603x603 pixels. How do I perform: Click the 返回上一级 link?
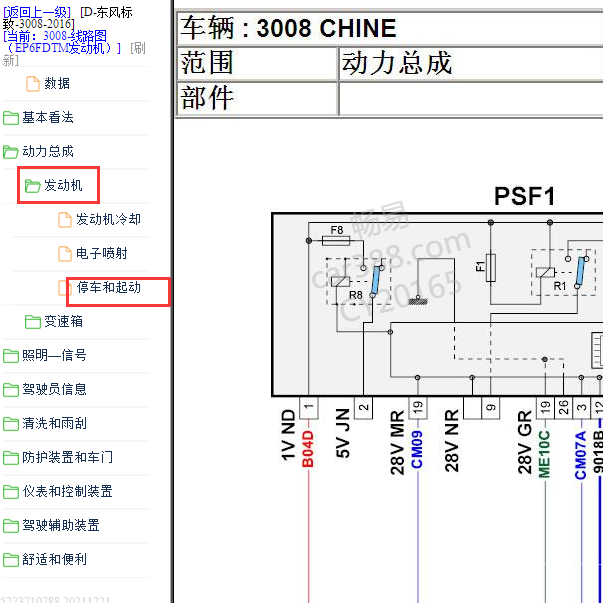coord(37,12)
